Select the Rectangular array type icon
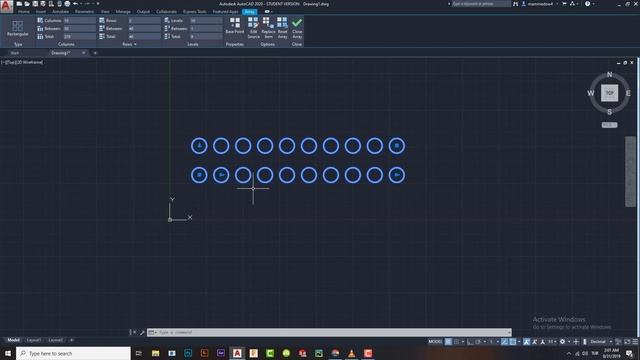The width and height of the screenshot is (640, 360). click(17, 29)
